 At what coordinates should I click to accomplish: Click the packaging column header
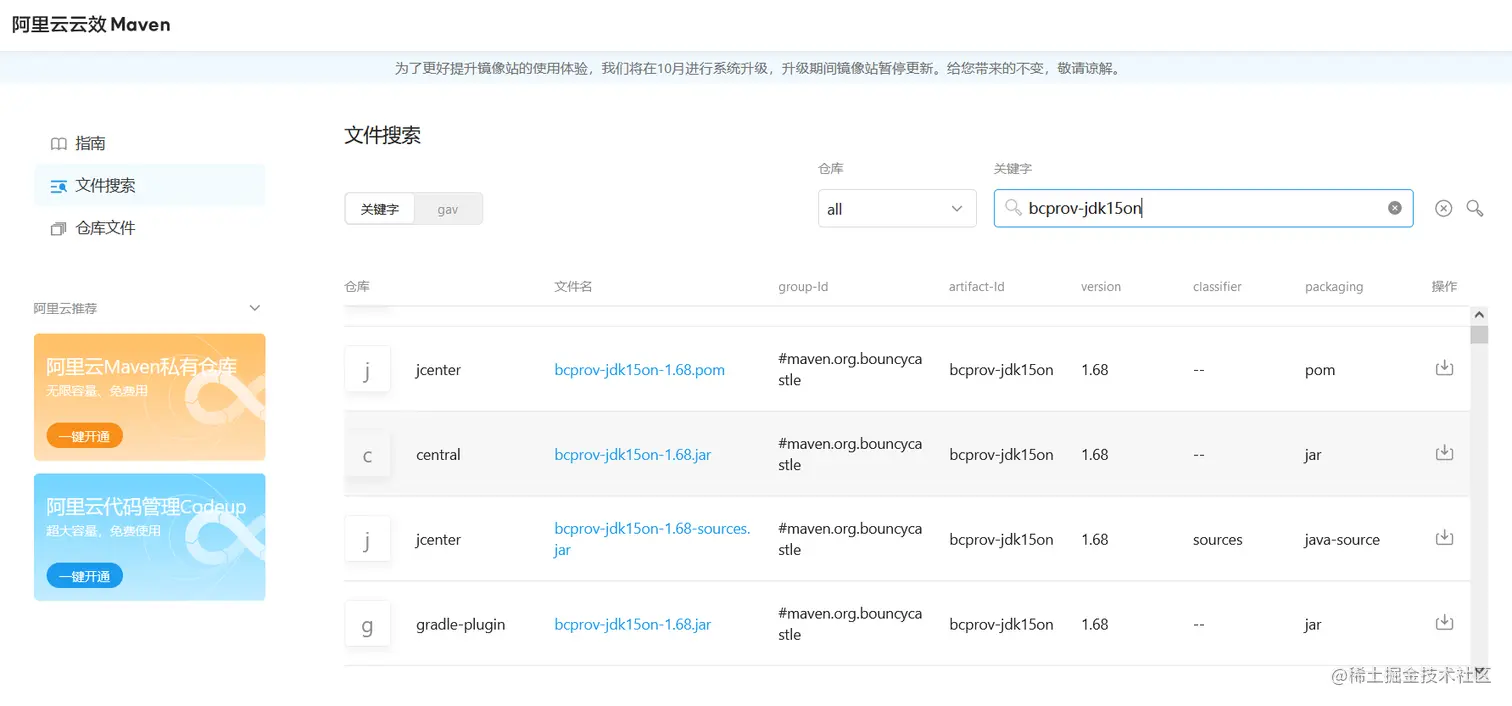click(1334, 286)
